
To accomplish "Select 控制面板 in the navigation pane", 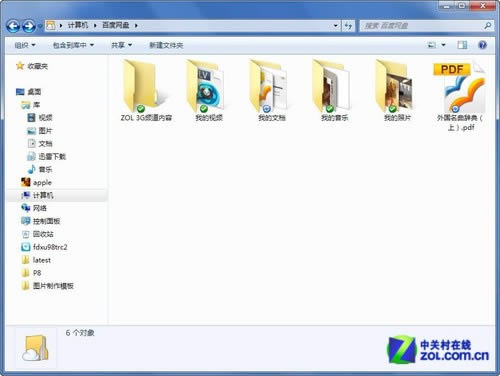I will 46,221.
